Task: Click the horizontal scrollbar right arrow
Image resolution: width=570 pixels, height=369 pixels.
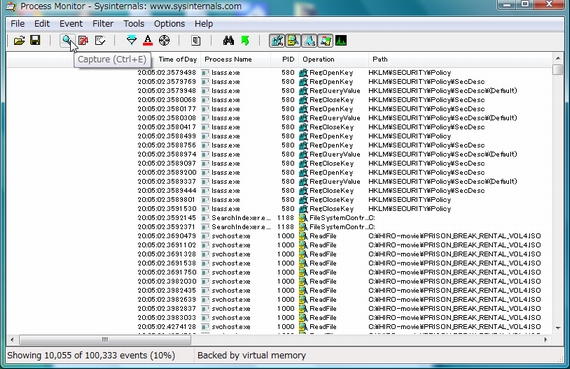Action: pyautogui.click(x=545, y=340)
